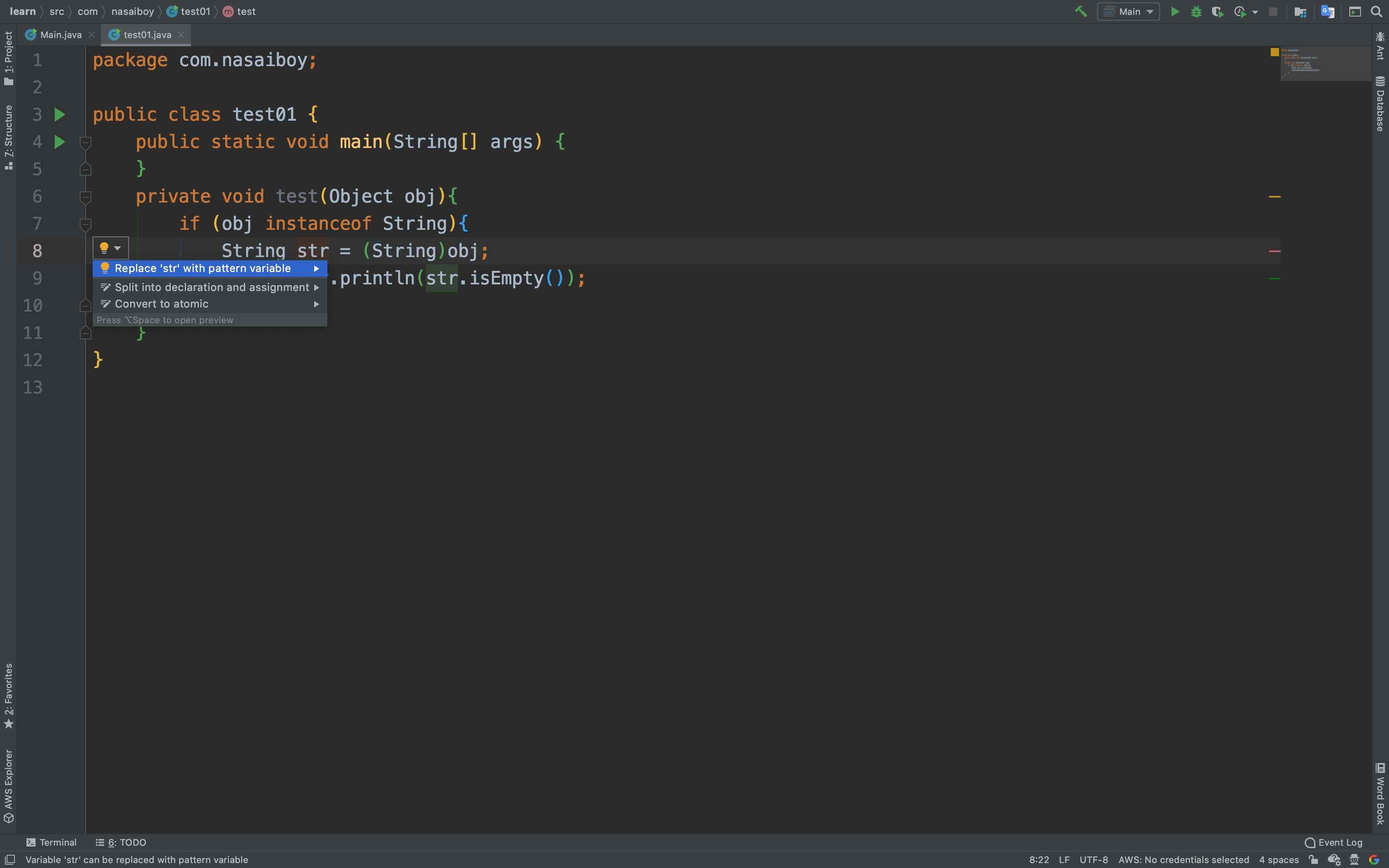Expand the lightbulb intention dropdown arrow
The width and height of the screenshot is (1389, 868).
[118, 248]
